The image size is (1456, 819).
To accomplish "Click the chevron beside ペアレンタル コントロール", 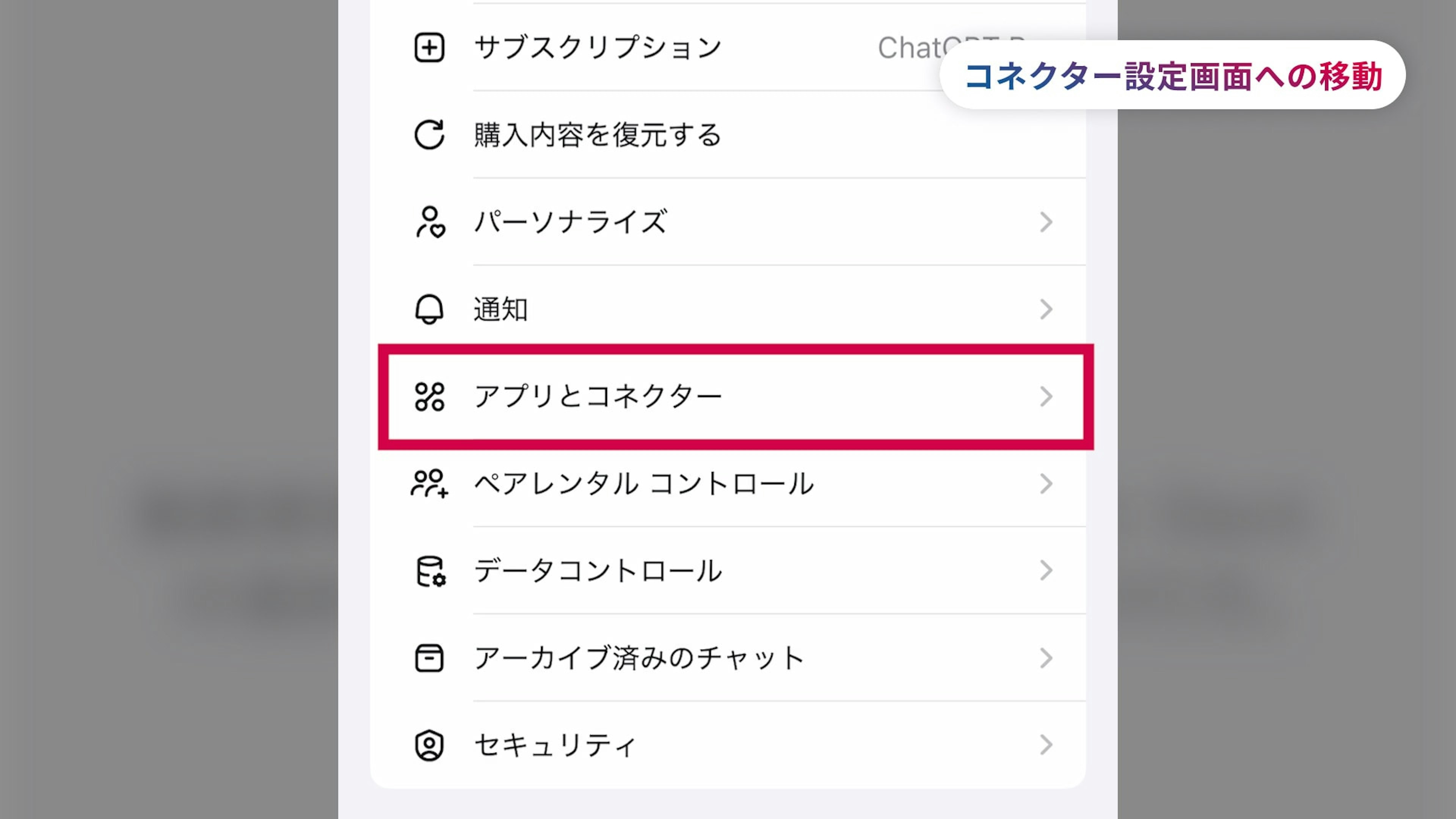I will [x=1046, y=484].
